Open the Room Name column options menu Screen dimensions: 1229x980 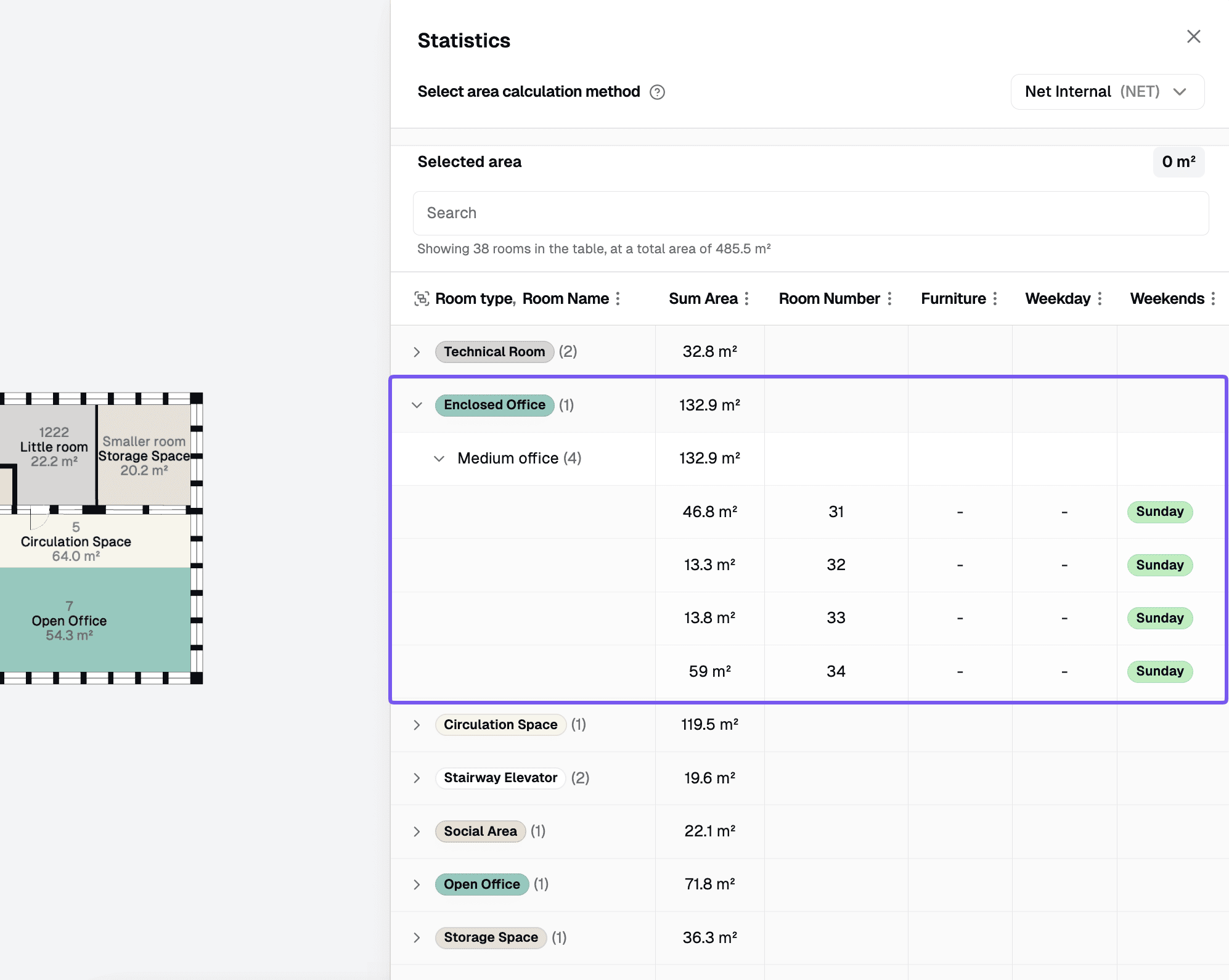pos(618,299)
